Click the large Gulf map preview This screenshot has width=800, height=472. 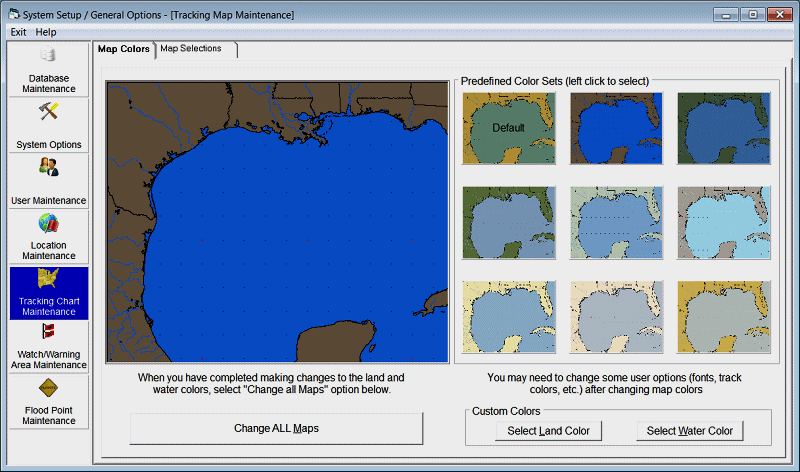[x=278, y=222]
